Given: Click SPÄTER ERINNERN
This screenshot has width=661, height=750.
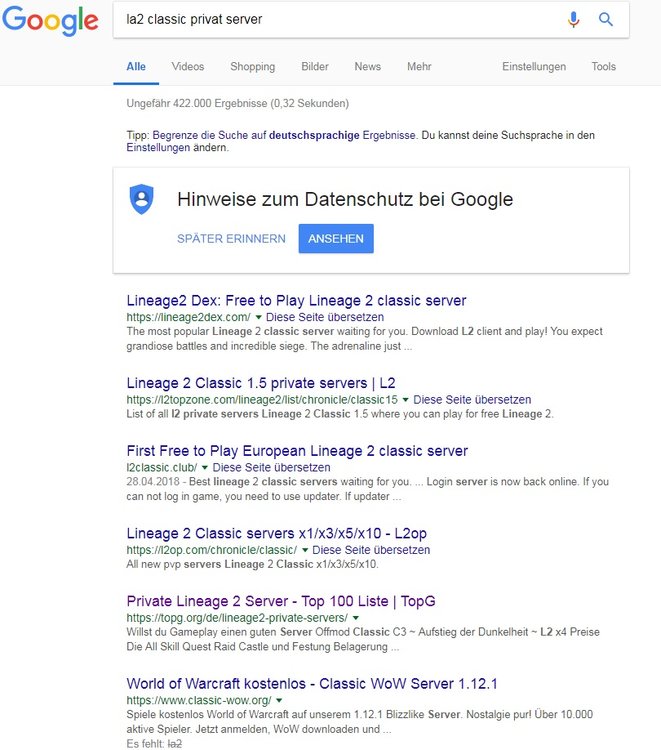Looking at the screenshot, I should [231, 239].
